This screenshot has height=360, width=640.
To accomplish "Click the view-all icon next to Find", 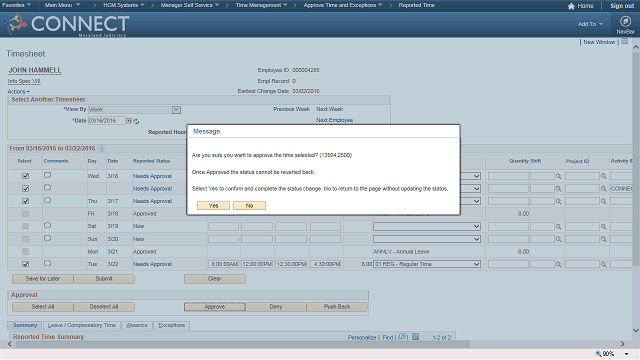I will click(402, 337).
